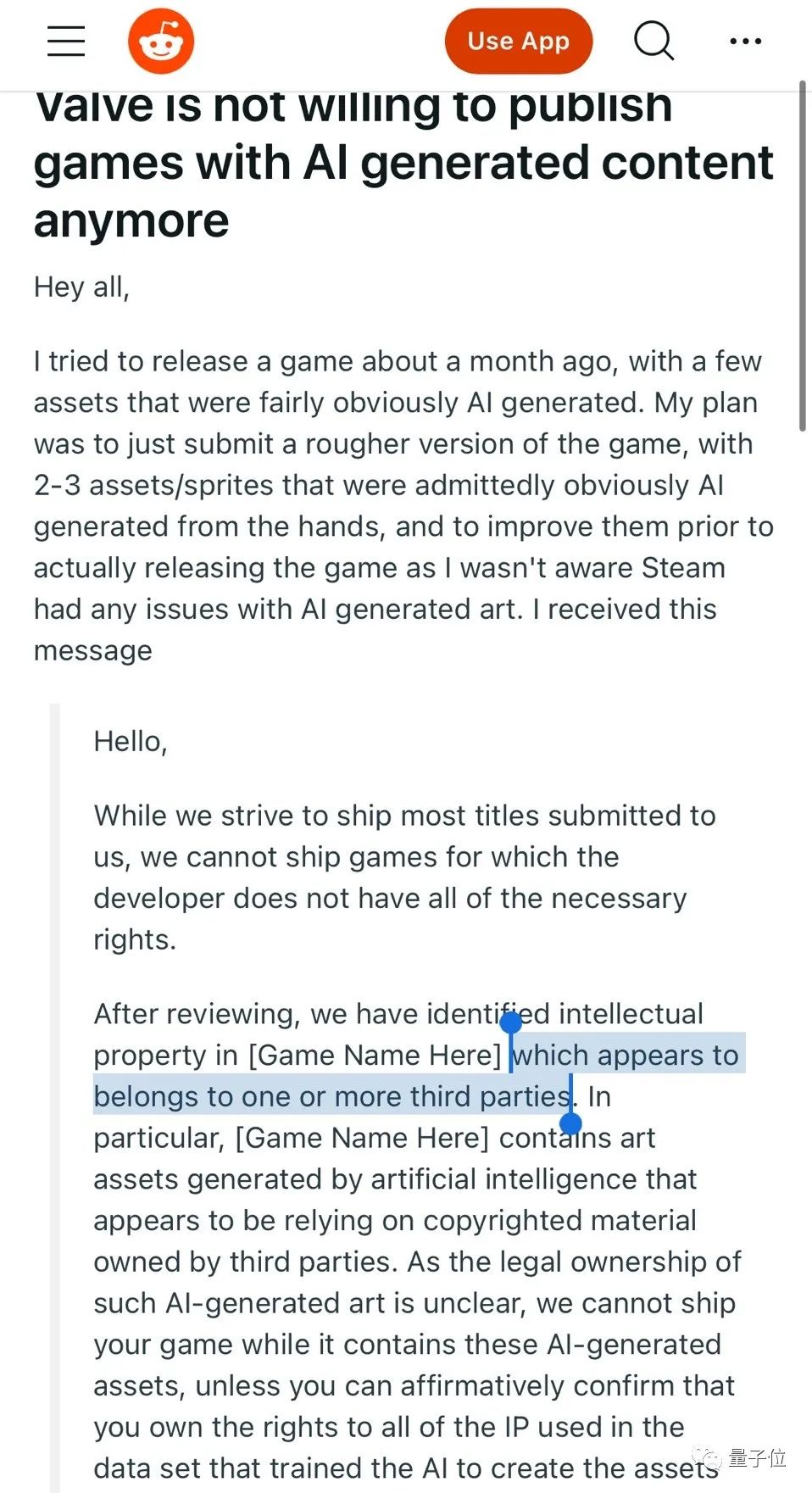This screenshot has width=812, height=1493.
Task: Tap the "Hey all," greeting line
Action: 81,287
